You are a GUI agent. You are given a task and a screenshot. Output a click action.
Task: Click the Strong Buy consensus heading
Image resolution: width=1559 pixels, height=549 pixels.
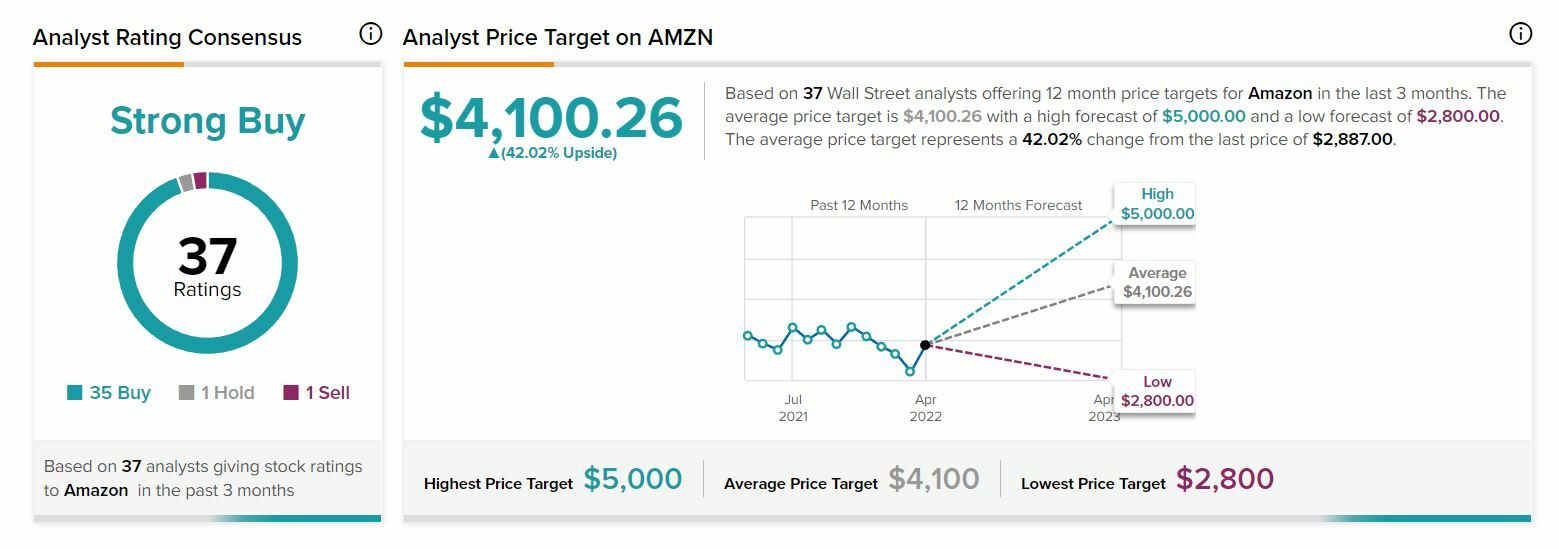[207, 121]
